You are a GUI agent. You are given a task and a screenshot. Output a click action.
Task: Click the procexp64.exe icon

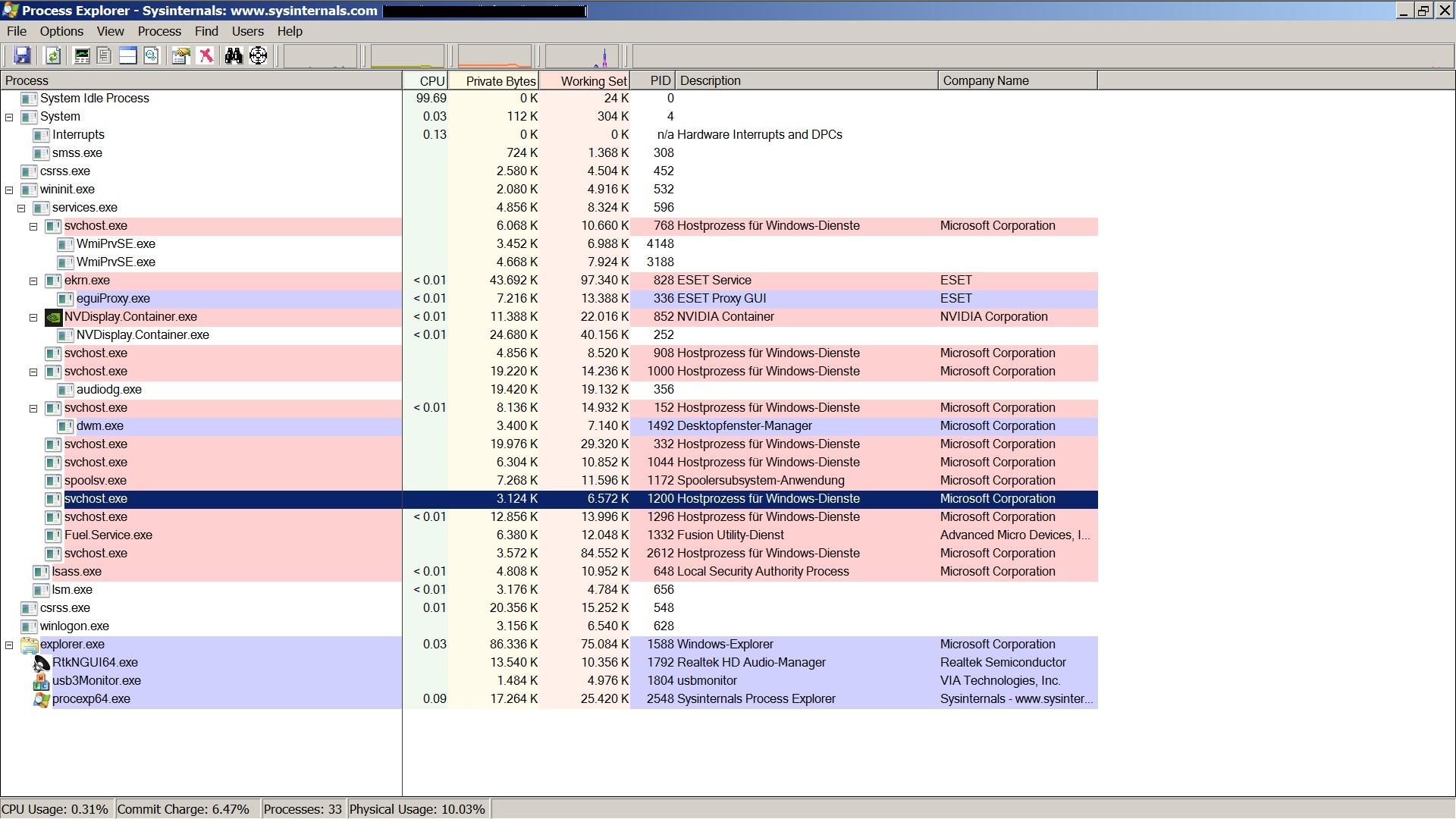41,699
